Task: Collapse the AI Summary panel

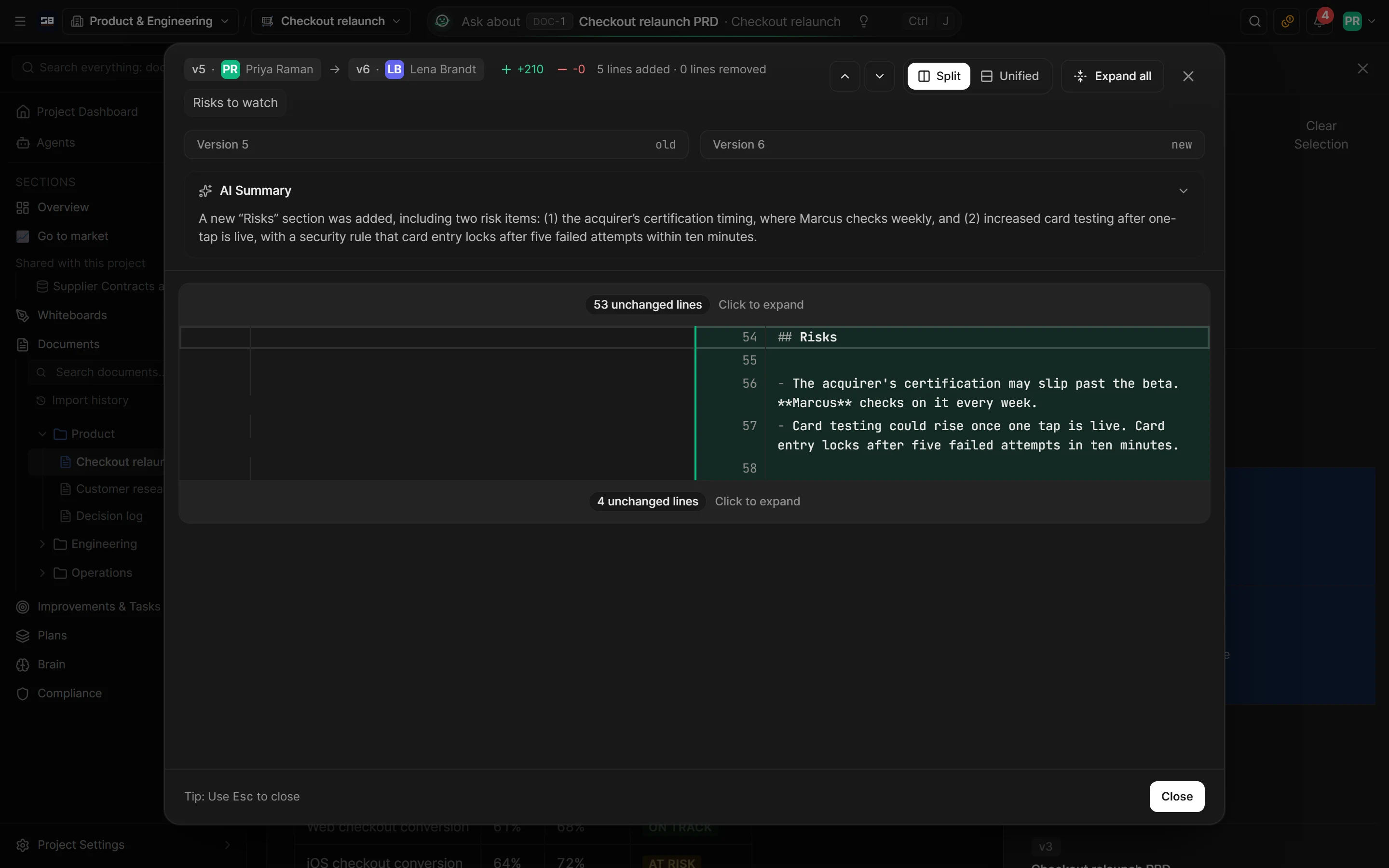Action: 1183,190
